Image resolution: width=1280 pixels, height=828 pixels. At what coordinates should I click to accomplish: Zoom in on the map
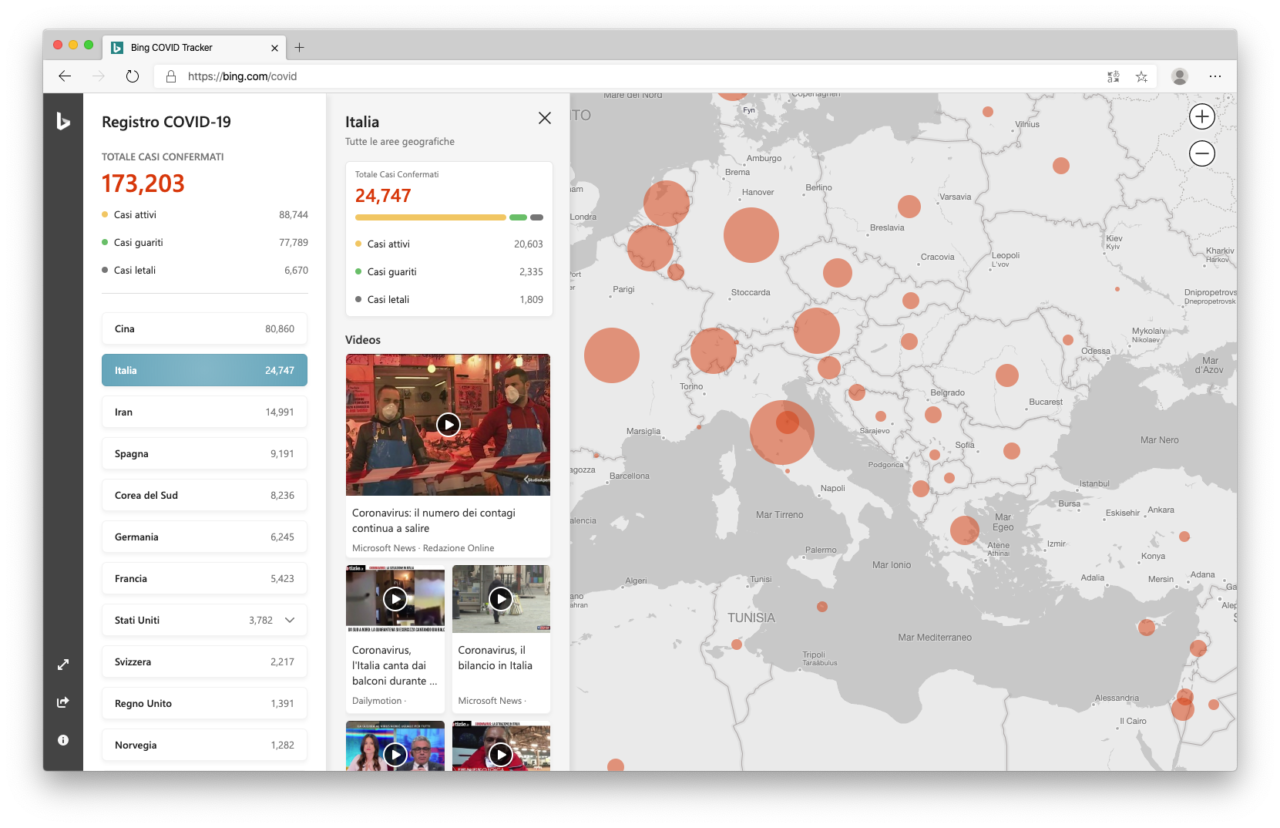click(1201, 117)
